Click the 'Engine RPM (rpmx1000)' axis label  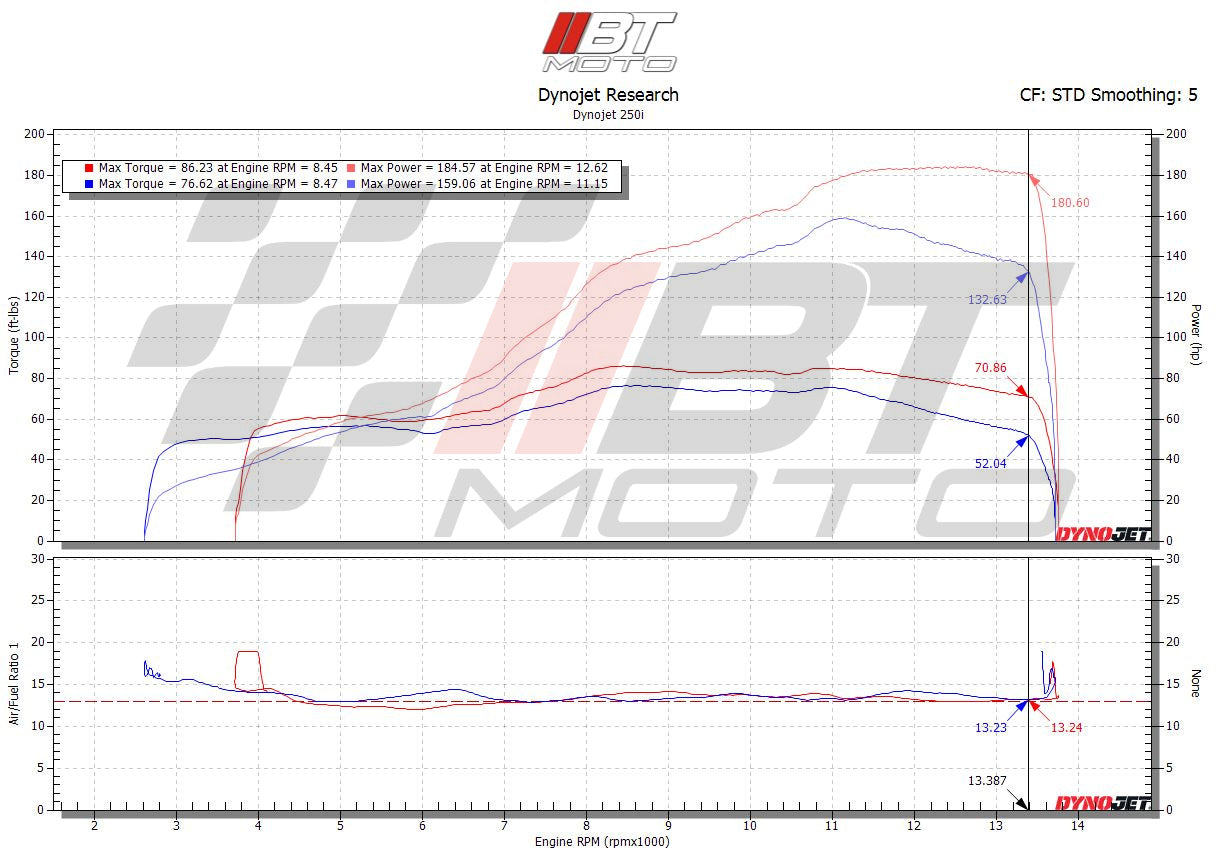pos(602,842)
